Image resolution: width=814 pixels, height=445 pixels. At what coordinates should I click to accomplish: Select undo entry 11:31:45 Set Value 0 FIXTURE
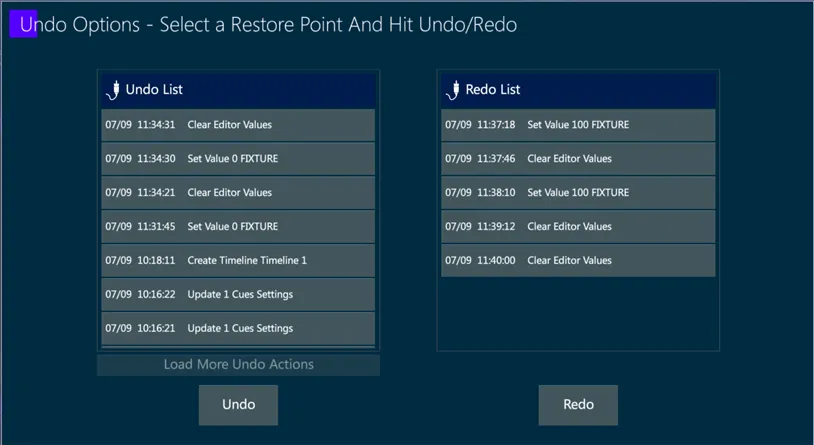coord(238,226)
